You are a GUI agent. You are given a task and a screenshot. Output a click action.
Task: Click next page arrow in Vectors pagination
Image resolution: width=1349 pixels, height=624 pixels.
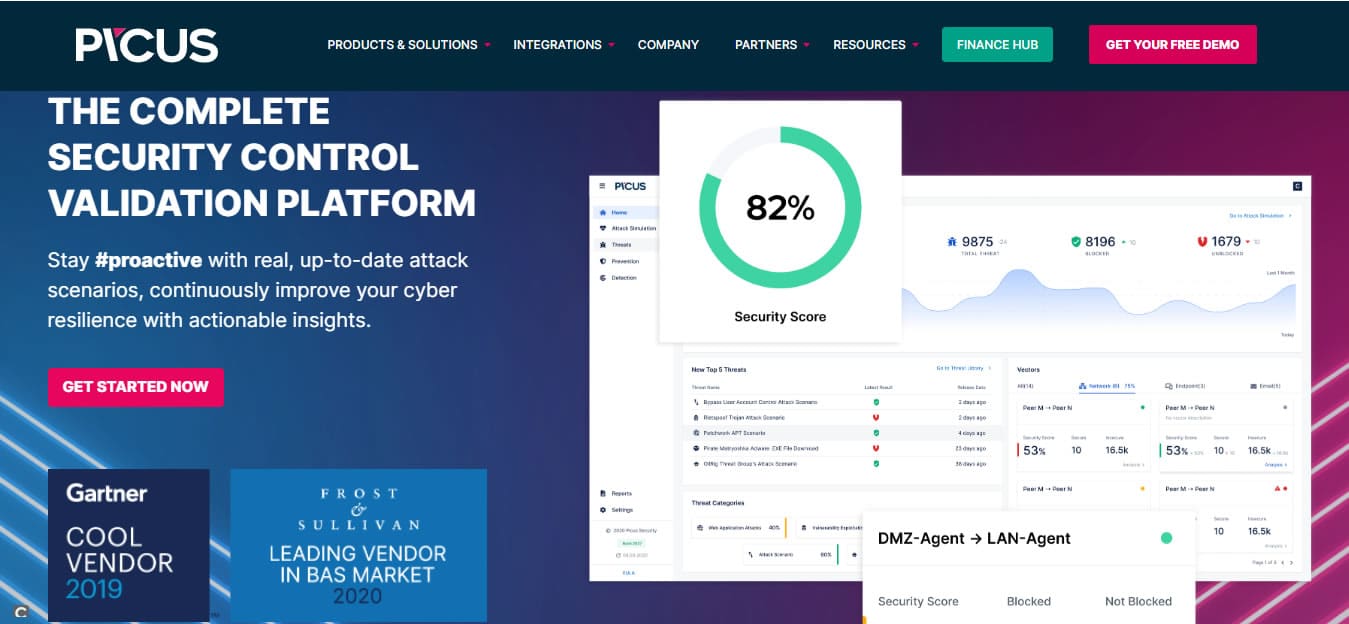point(1291,563)
